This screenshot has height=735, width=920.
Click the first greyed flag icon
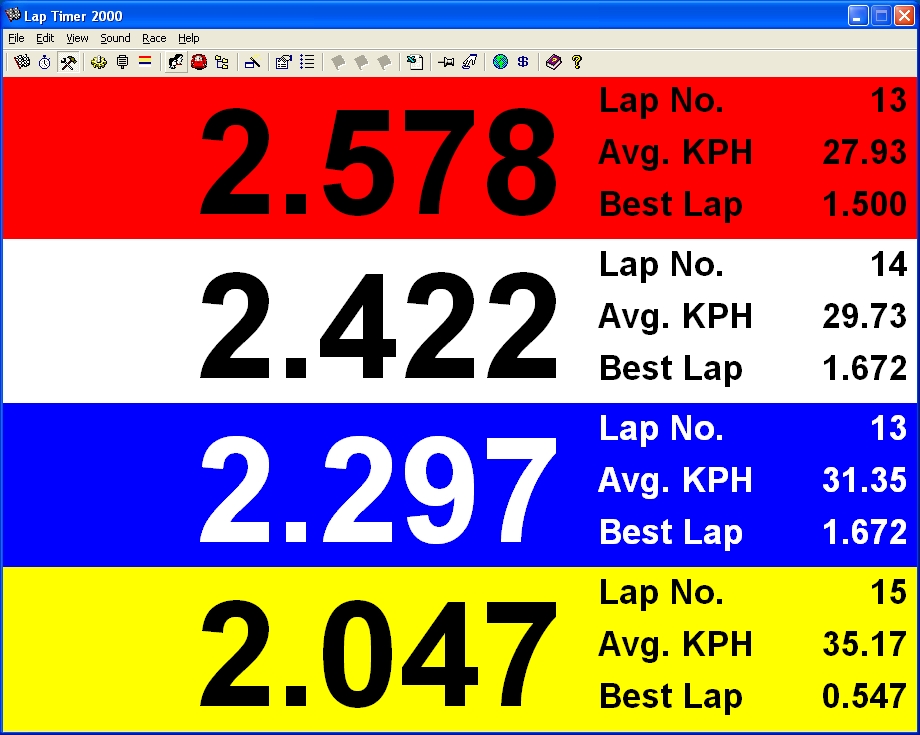coord(337,62)
